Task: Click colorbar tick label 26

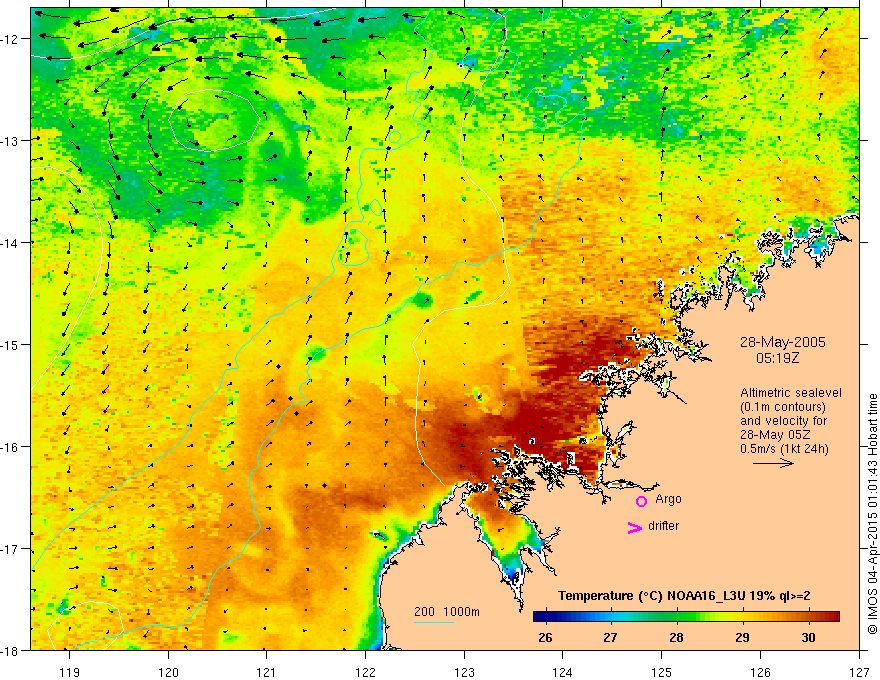Action: tap(544, 637)
